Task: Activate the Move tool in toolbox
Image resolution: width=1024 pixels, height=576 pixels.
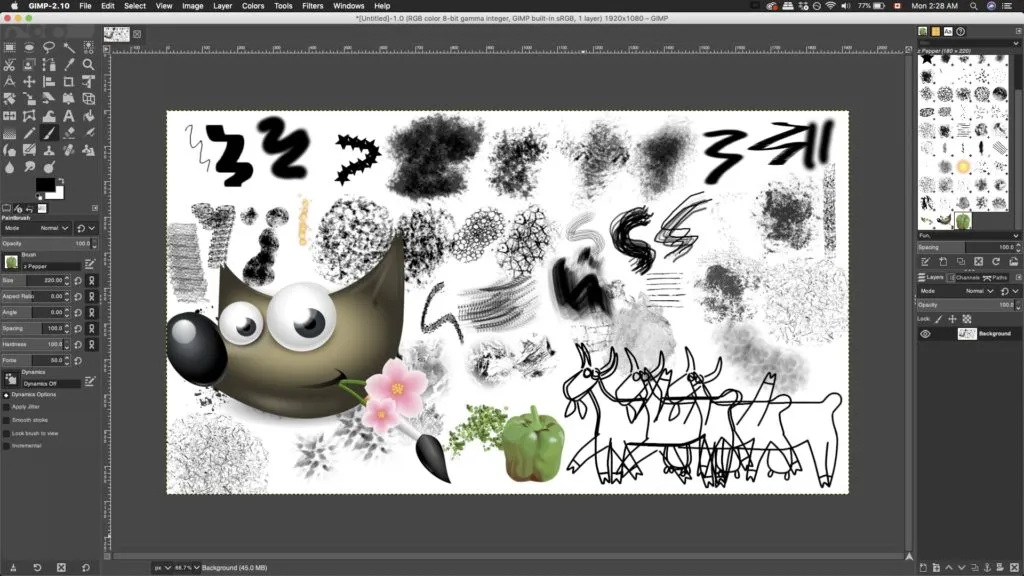Action: [29, 81]
